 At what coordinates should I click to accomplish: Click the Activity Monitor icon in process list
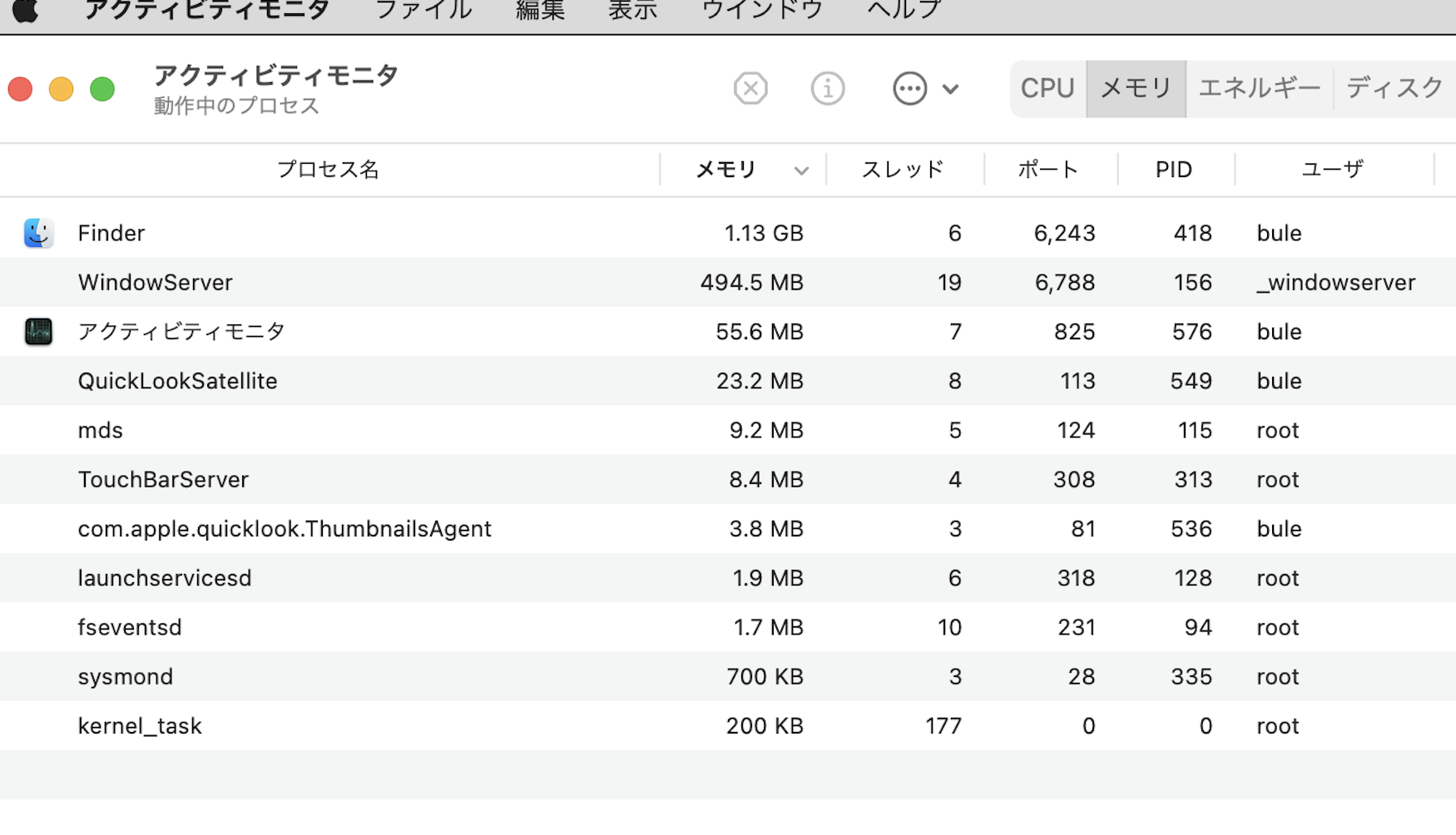(38, 332)
